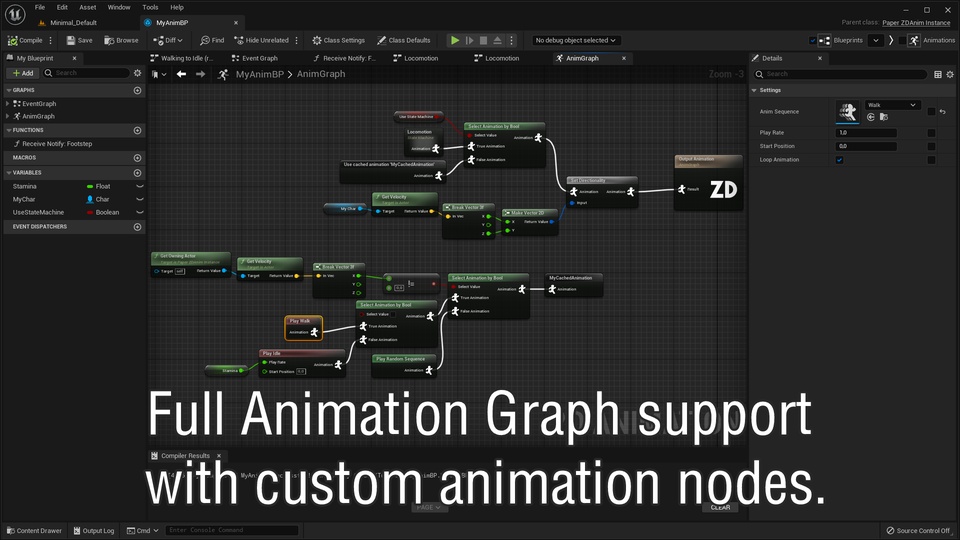Open the Window menu

click(x=119, y=7)
